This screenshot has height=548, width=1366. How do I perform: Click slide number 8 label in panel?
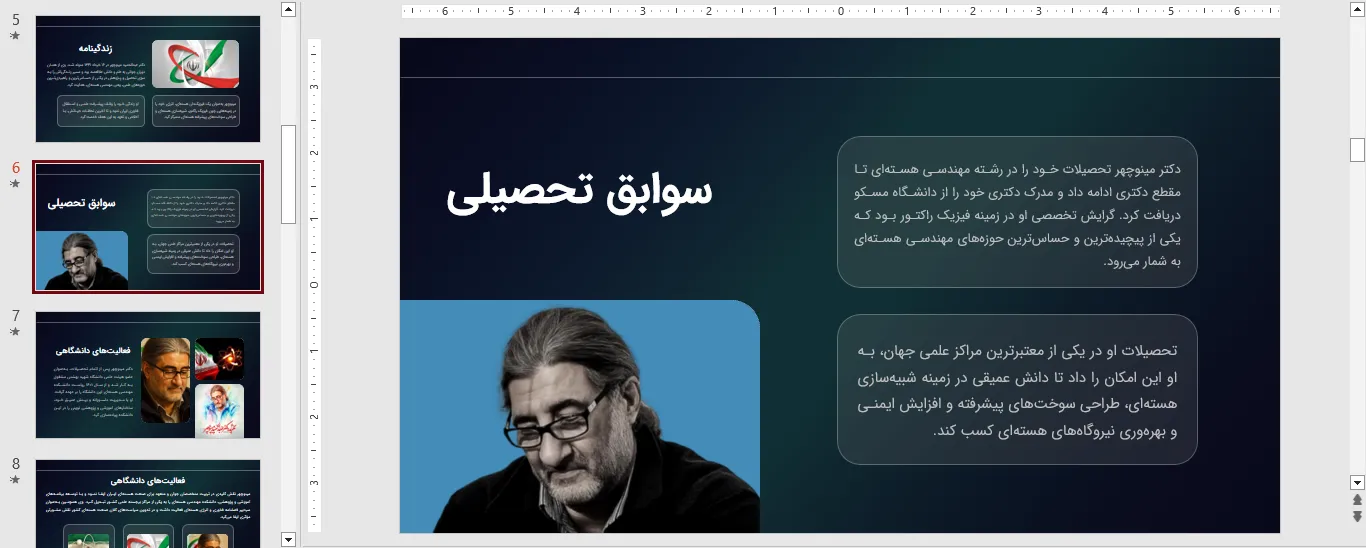coord(16,464)
